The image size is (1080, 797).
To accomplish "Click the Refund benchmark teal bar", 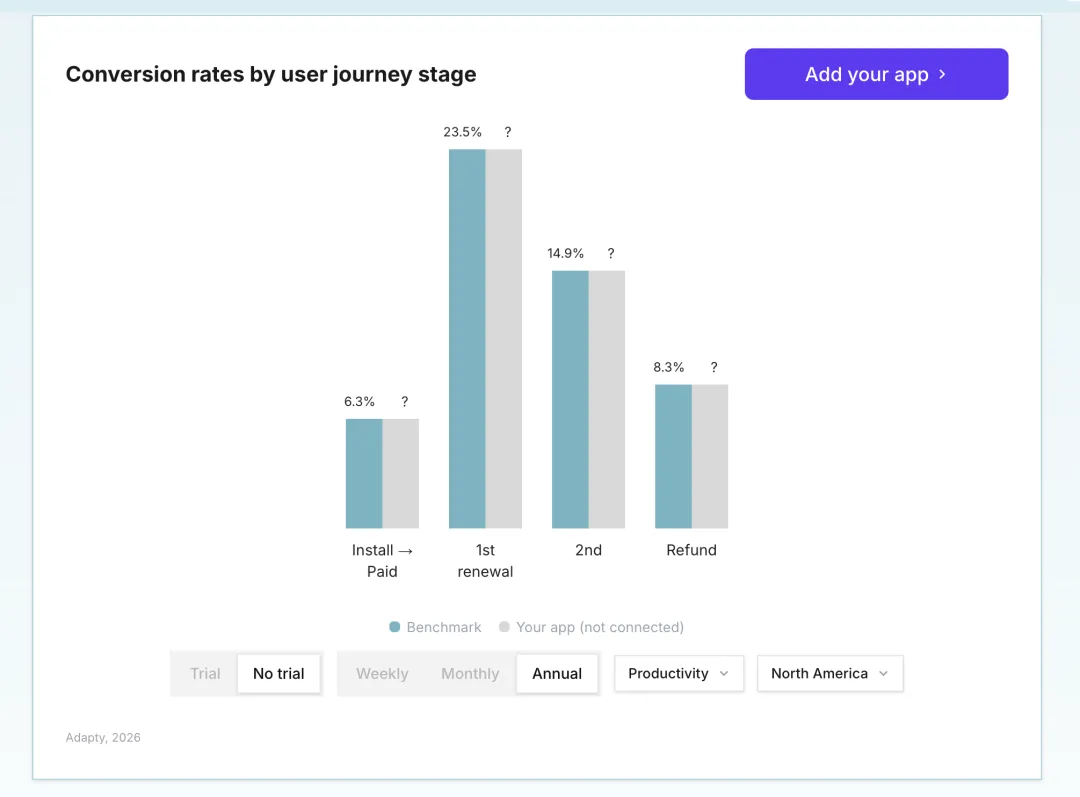I will [x=673, y=456].
